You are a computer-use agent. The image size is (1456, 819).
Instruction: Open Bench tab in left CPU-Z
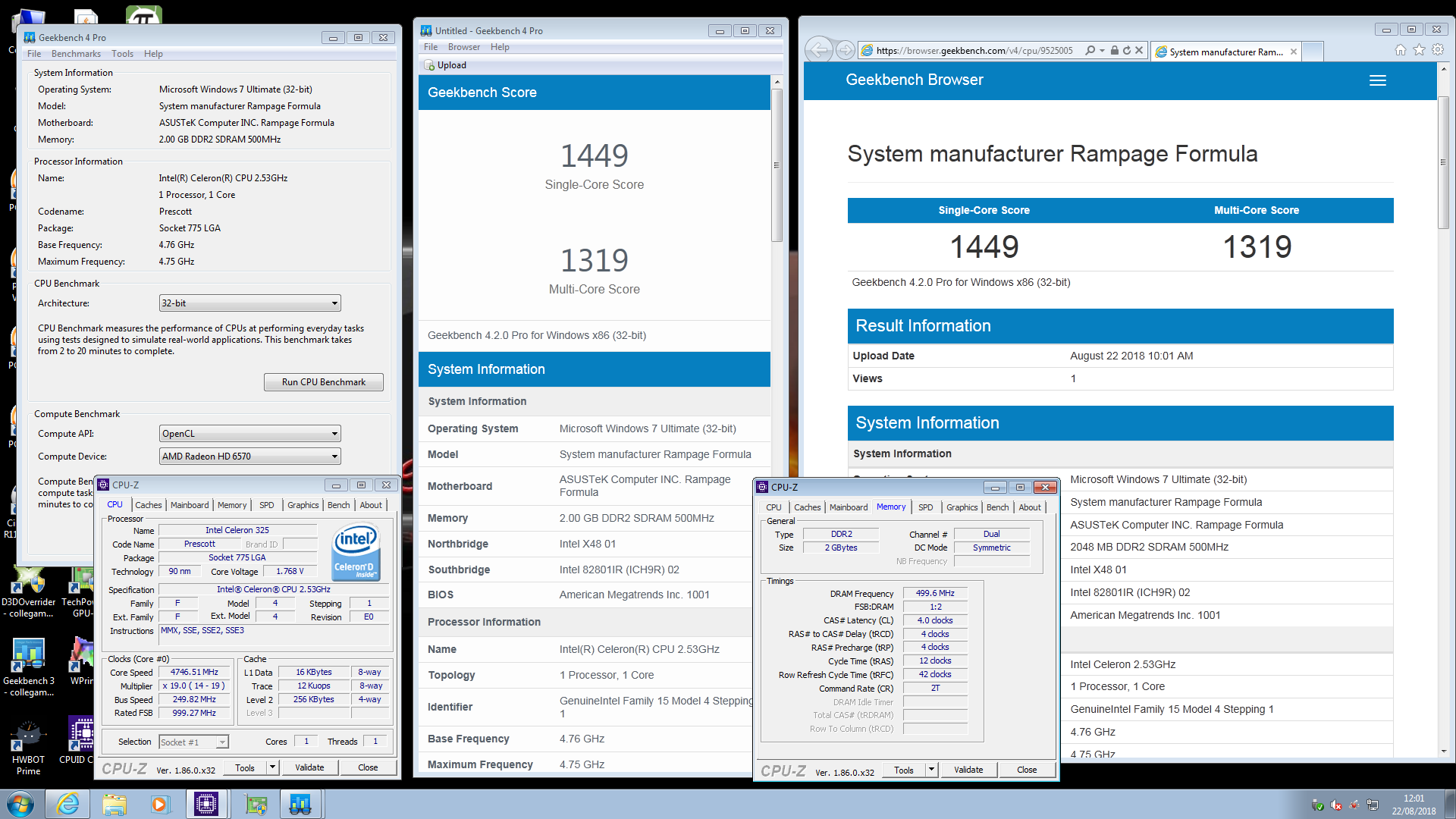click(x=339, y=505)
